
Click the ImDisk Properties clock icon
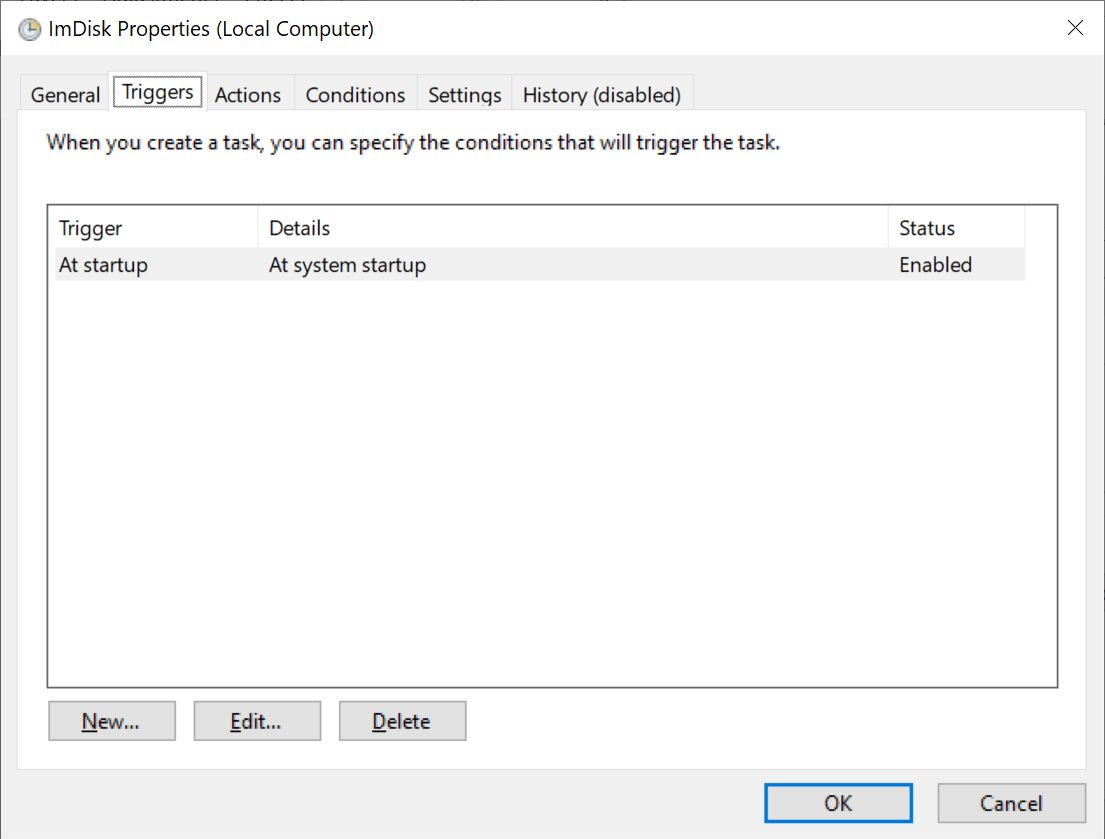click(30, 30)
